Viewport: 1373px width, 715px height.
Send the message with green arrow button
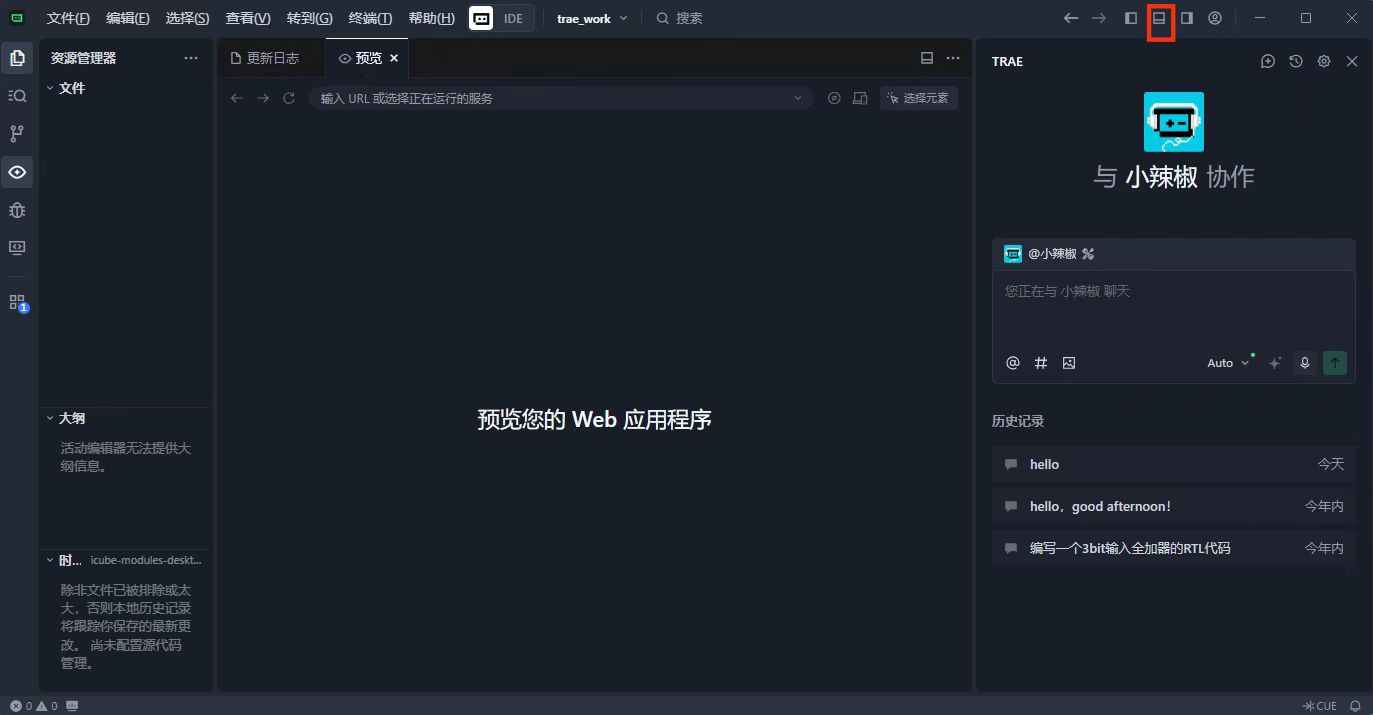click(1335, 363)
